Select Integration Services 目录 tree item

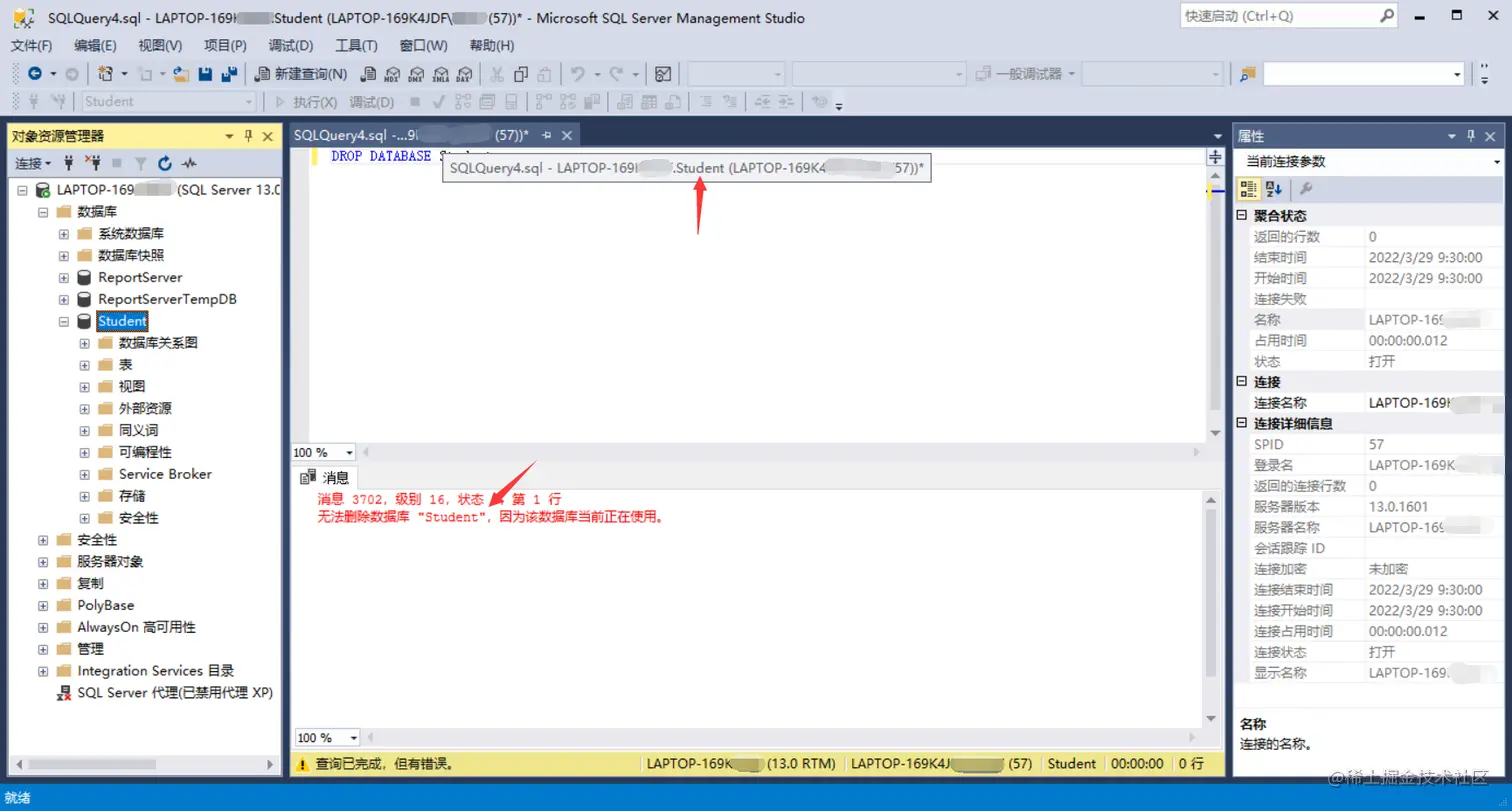click(x=155, y=671)
